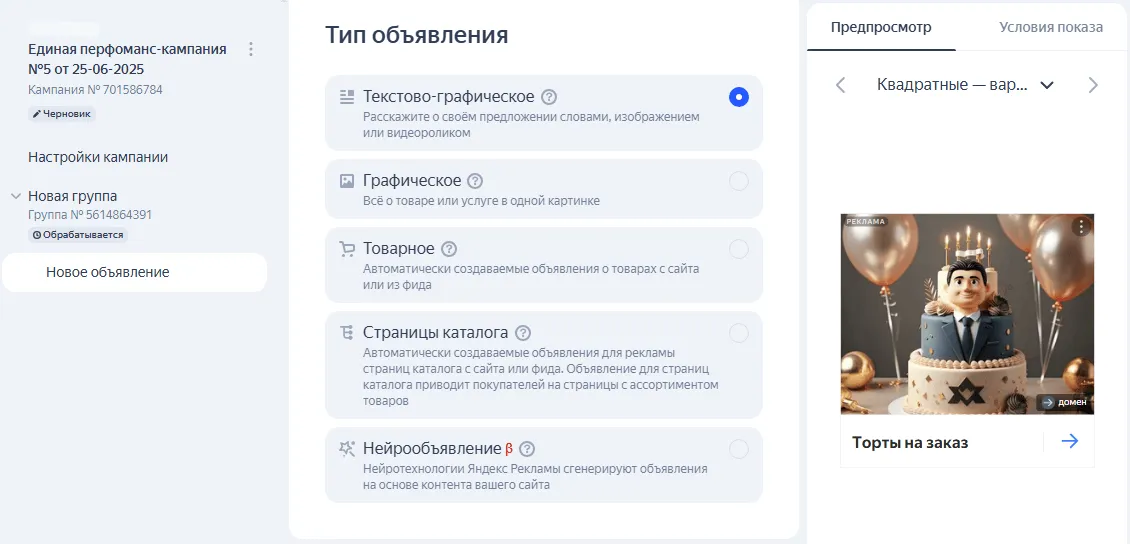Click three-dot menu on ad preview image
This screenshot has height=544, width=1130.
tap(1080, 227)
